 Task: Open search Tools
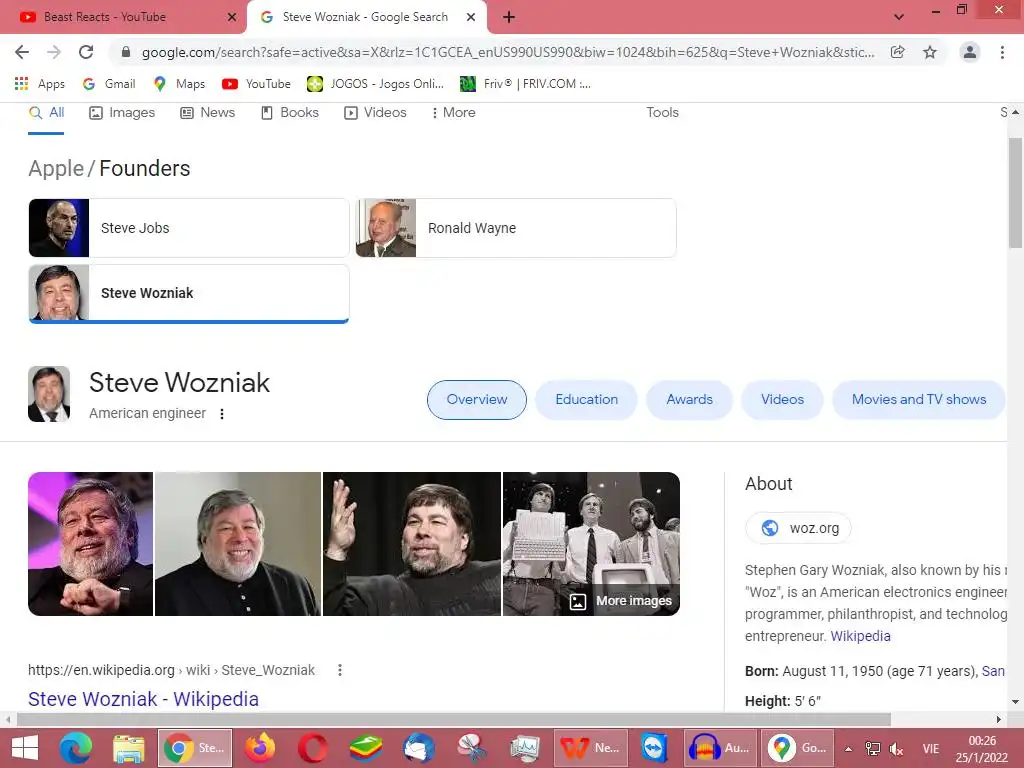coord(662,112)
